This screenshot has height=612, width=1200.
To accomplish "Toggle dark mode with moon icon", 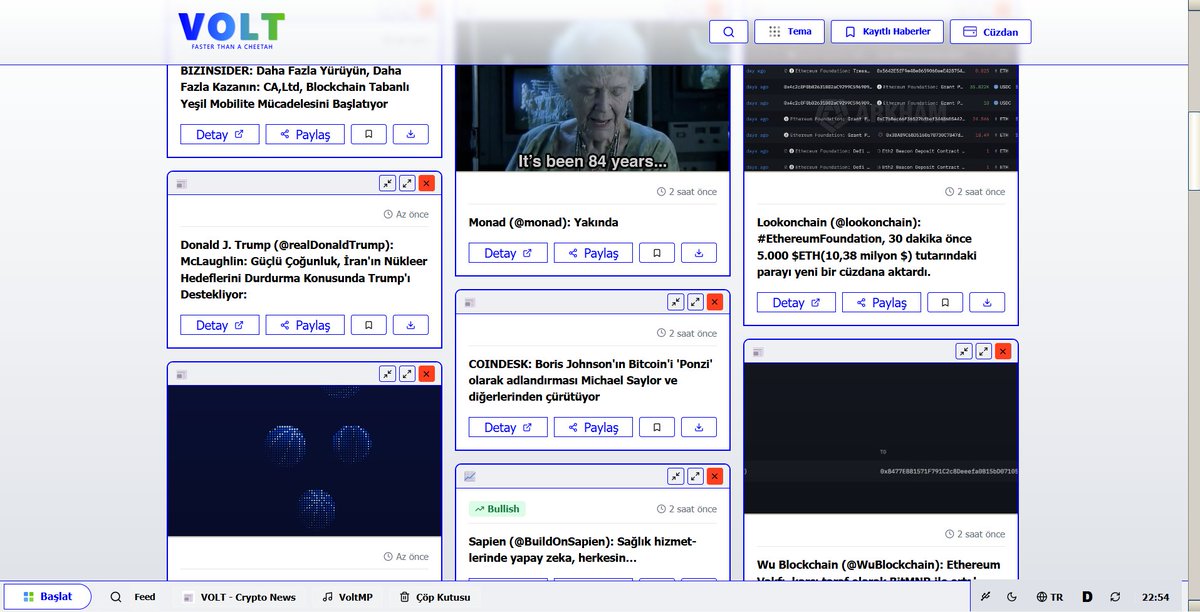I will (x=1012, y=597).
